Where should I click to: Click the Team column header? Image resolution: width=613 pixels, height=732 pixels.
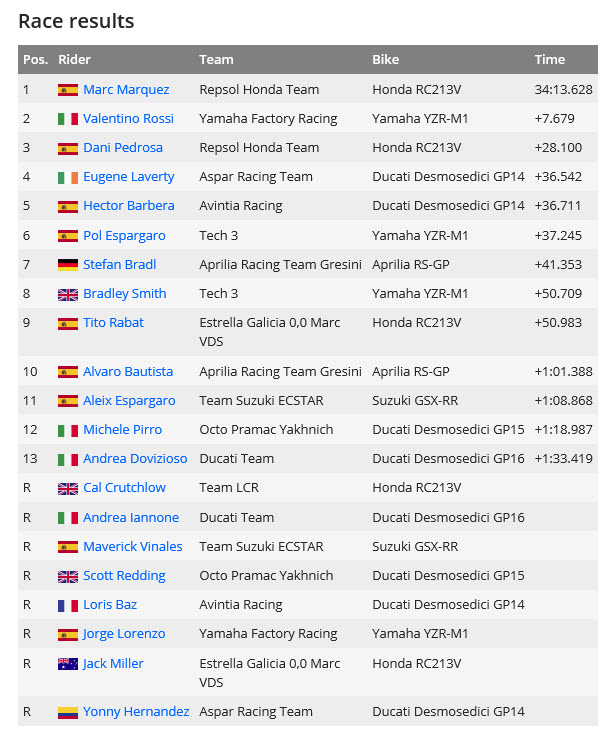click(216, 60)
